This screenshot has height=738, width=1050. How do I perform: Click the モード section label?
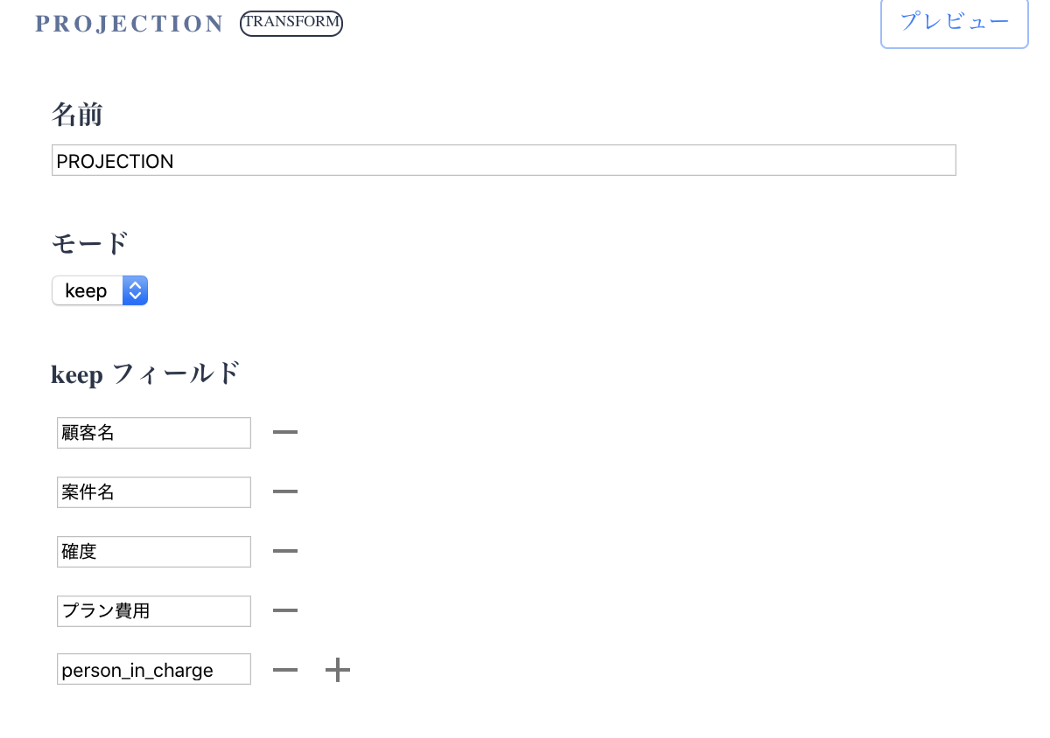point(90,243)
